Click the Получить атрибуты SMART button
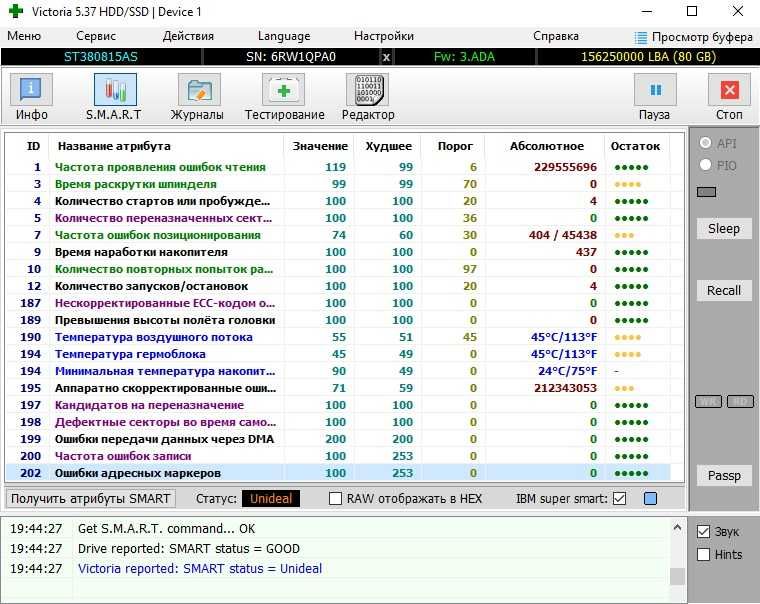 [x=91, y=498]
